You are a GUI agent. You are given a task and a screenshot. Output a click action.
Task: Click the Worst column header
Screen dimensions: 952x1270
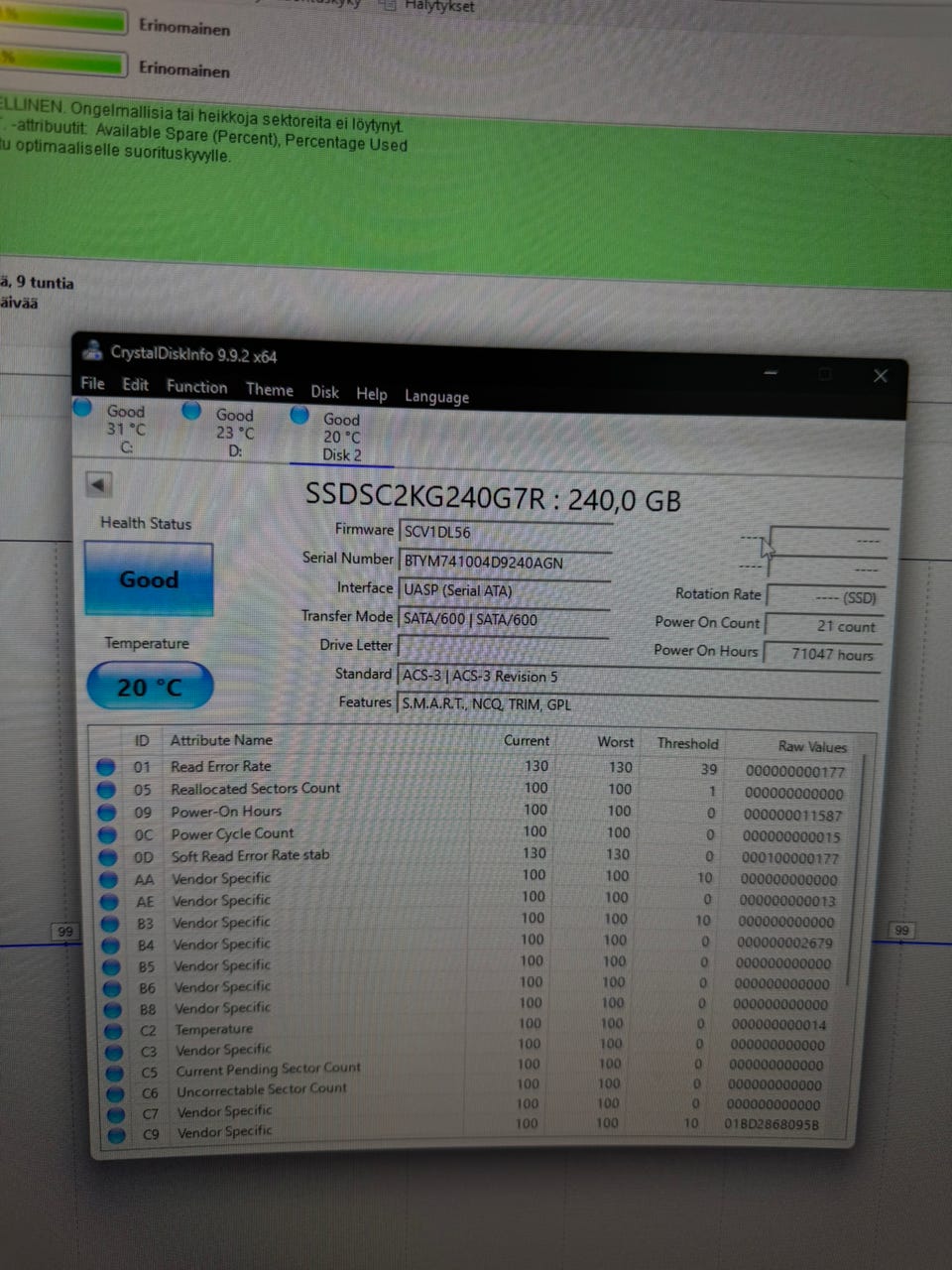point(615,742)
